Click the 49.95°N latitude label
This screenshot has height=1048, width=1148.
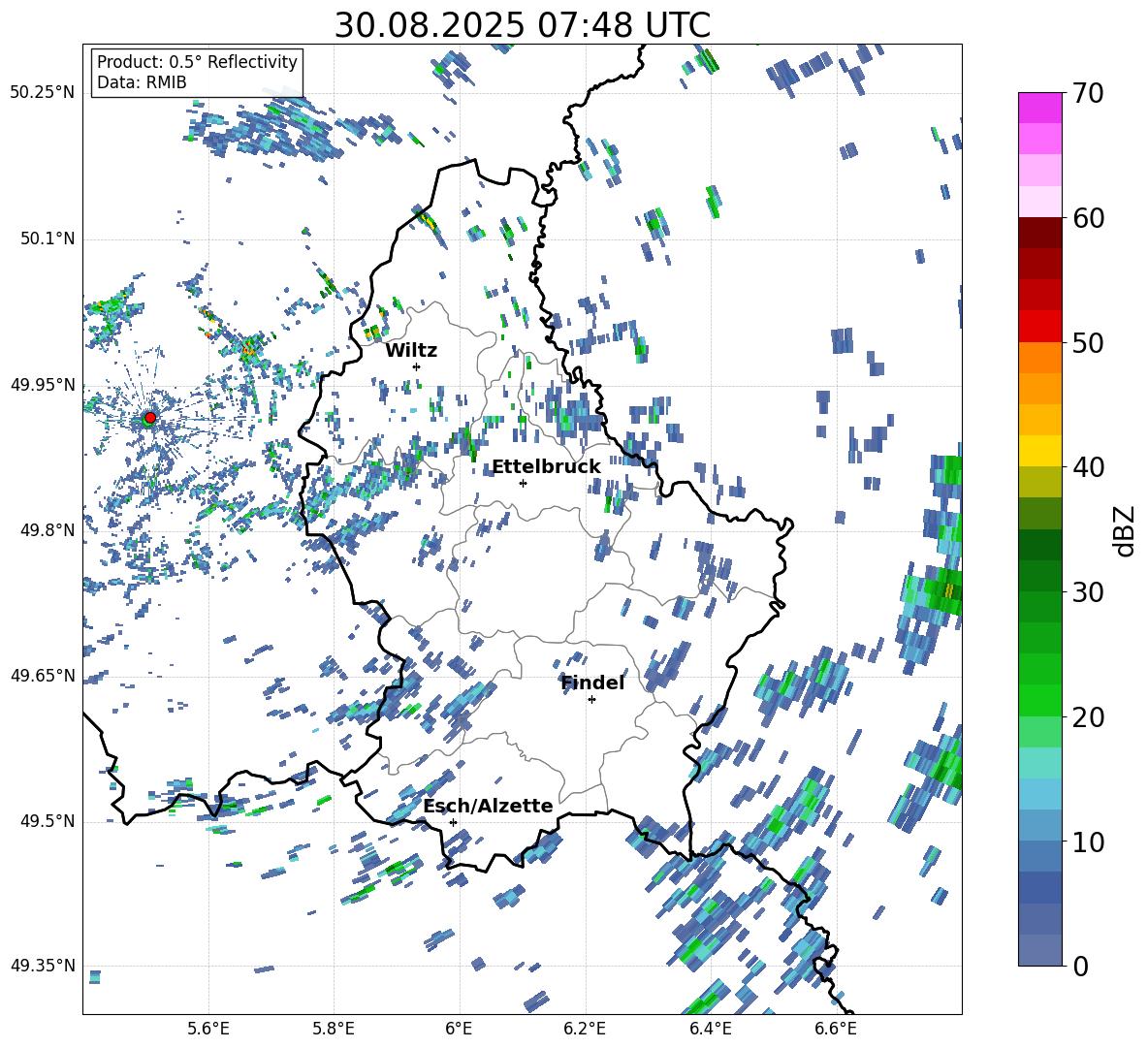tap(43, 384)
